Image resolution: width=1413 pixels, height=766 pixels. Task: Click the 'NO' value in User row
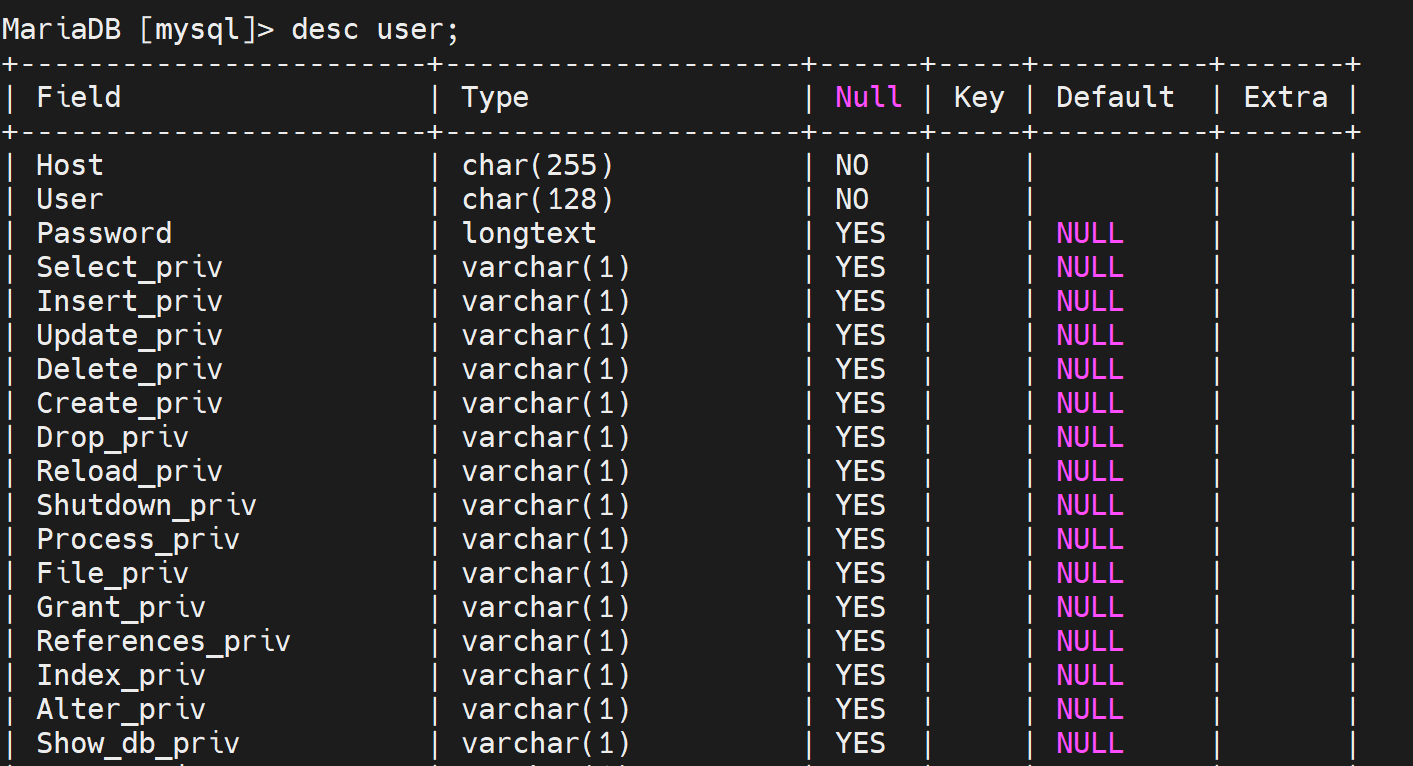pyautogui.click(x=852, y=199)
